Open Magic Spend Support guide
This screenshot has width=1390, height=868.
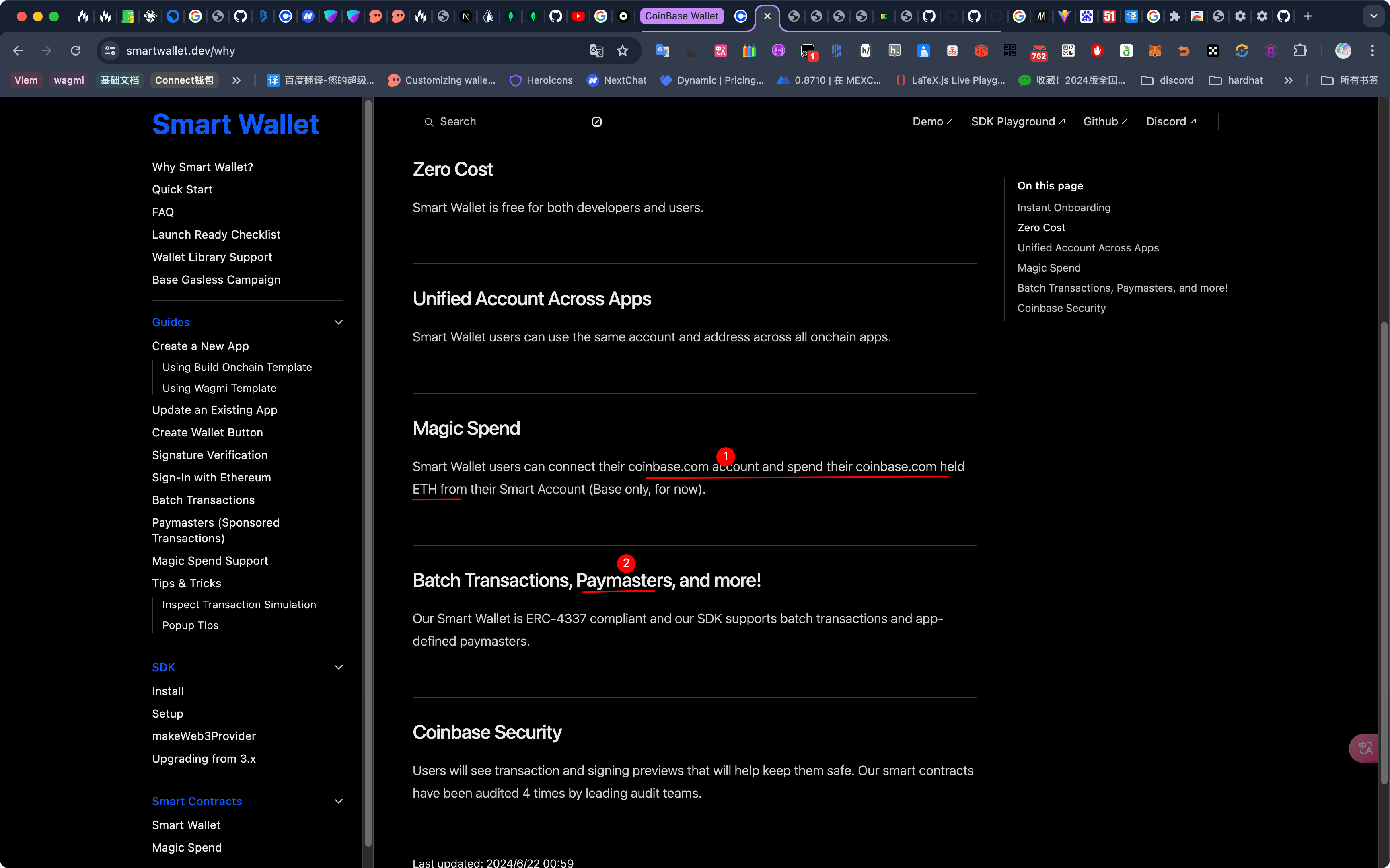[210, 561]
